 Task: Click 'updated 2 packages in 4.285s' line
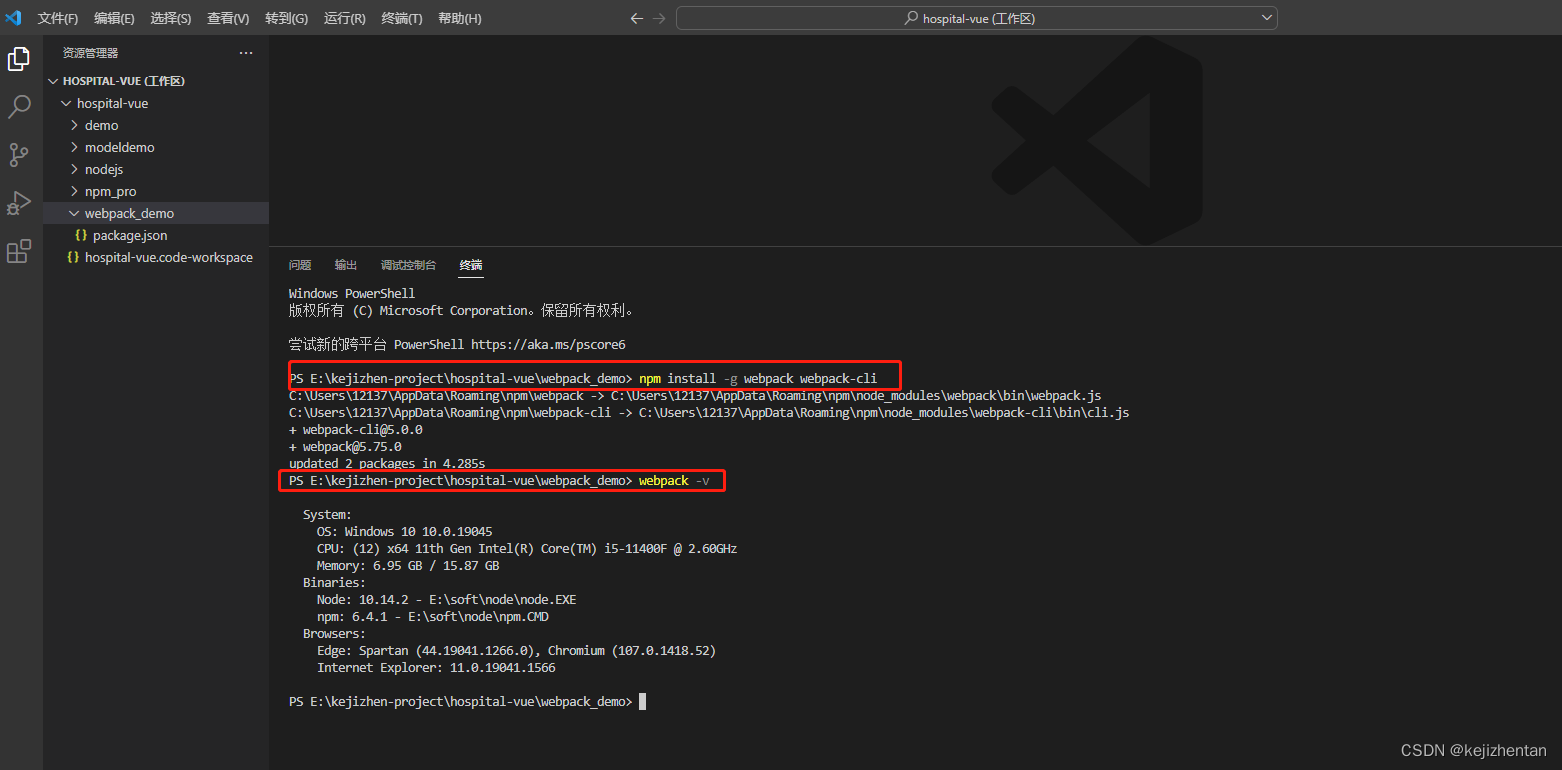click(x=387, y=464)
